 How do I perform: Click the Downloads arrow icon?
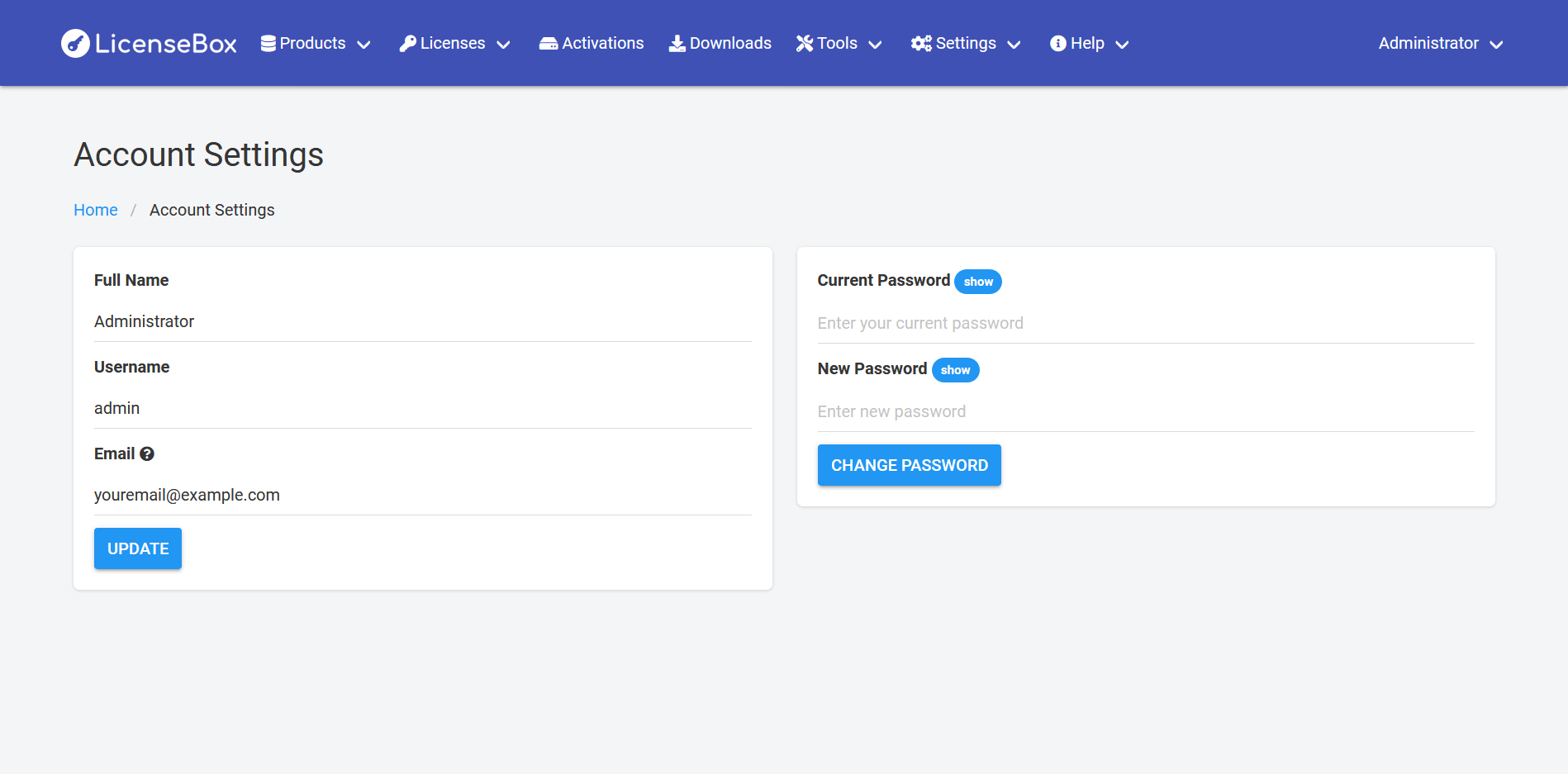coord(677,44)
